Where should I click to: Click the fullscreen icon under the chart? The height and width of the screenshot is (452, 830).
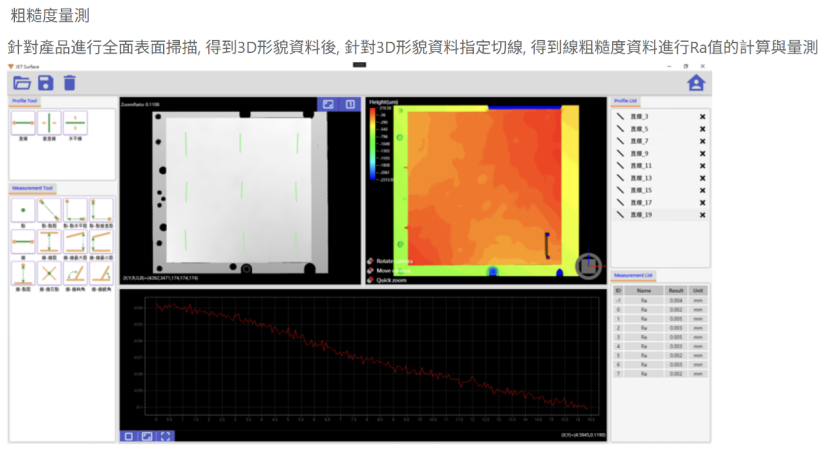click(x=166, y=436)
